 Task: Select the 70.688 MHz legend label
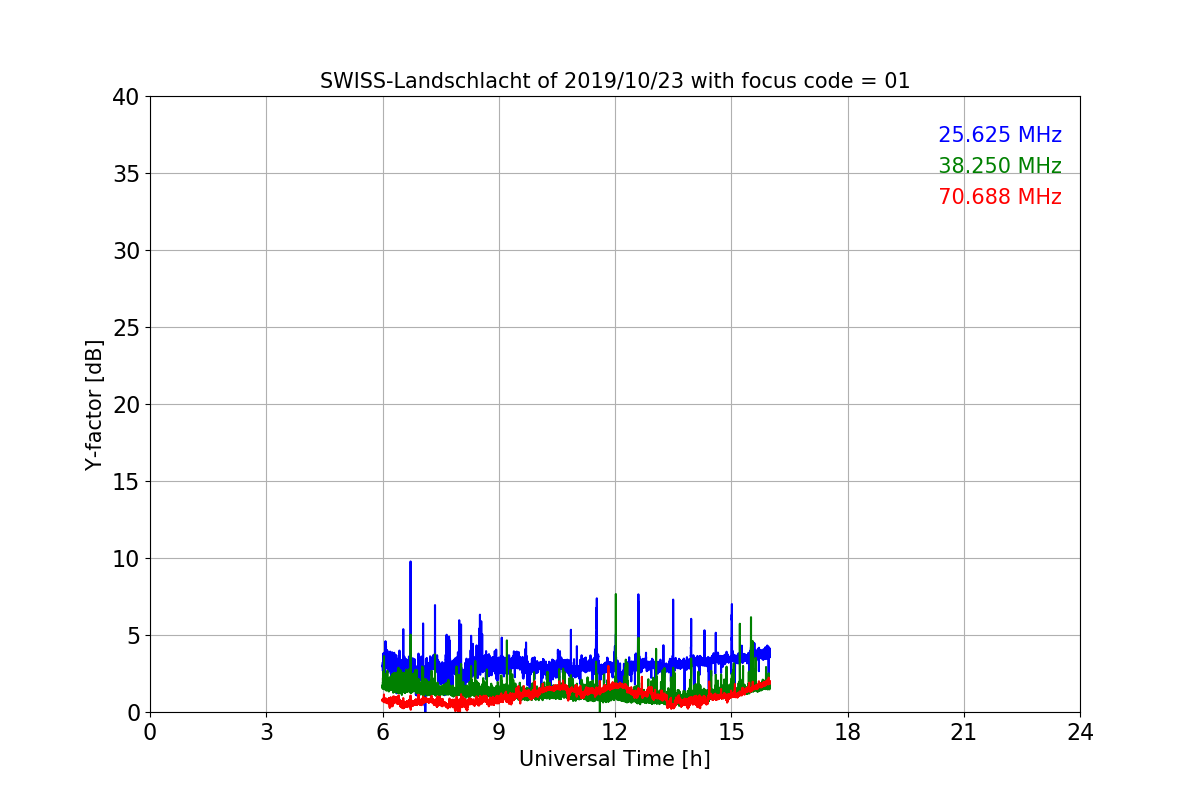coord(1000,197)
